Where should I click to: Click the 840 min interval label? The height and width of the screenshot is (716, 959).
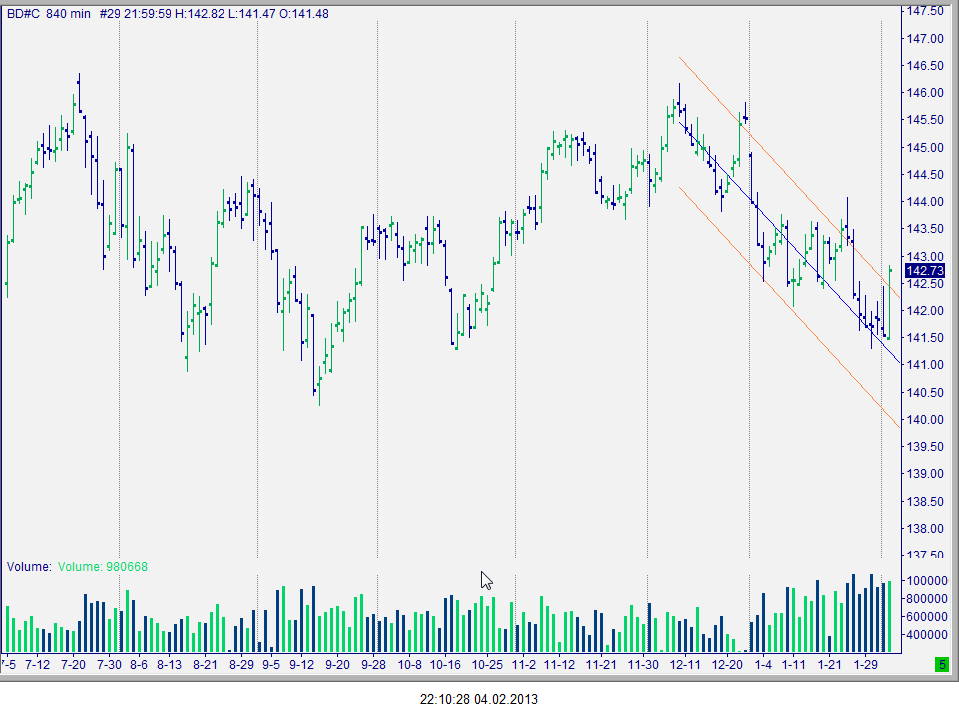[68, 13]
